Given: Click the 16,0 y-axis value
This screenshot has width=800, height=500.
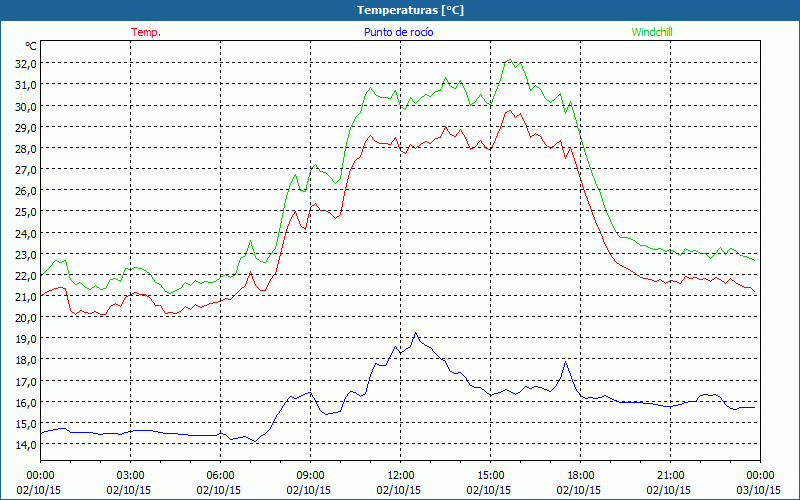Looking at the screenshot, I should [26, 403].
